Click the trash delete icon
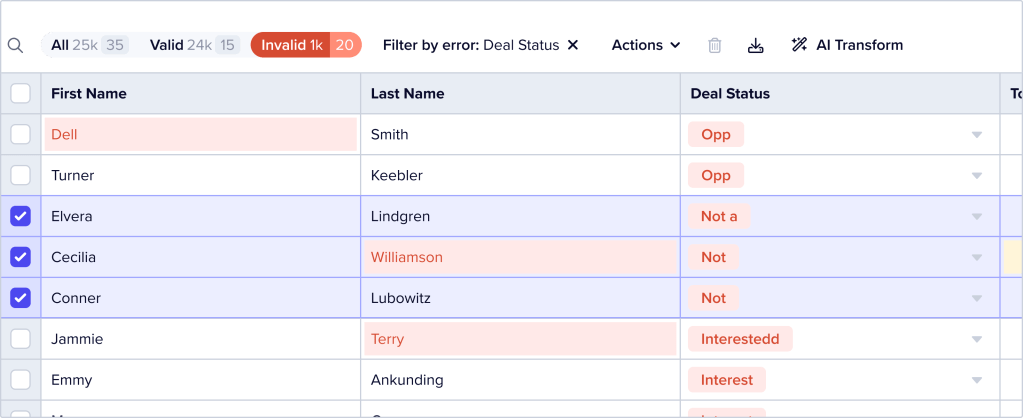Screen dimensions: 1023x418 [x=715, y=45]
